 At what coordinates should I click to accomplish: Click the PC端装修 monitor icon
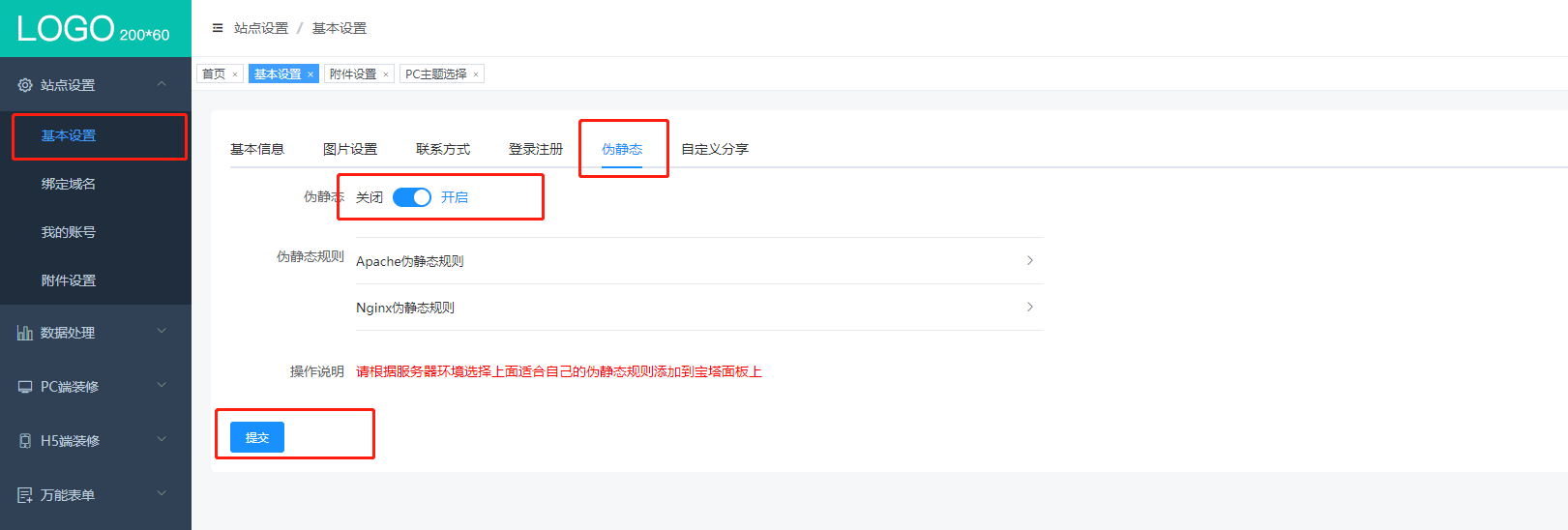point(25,387)
